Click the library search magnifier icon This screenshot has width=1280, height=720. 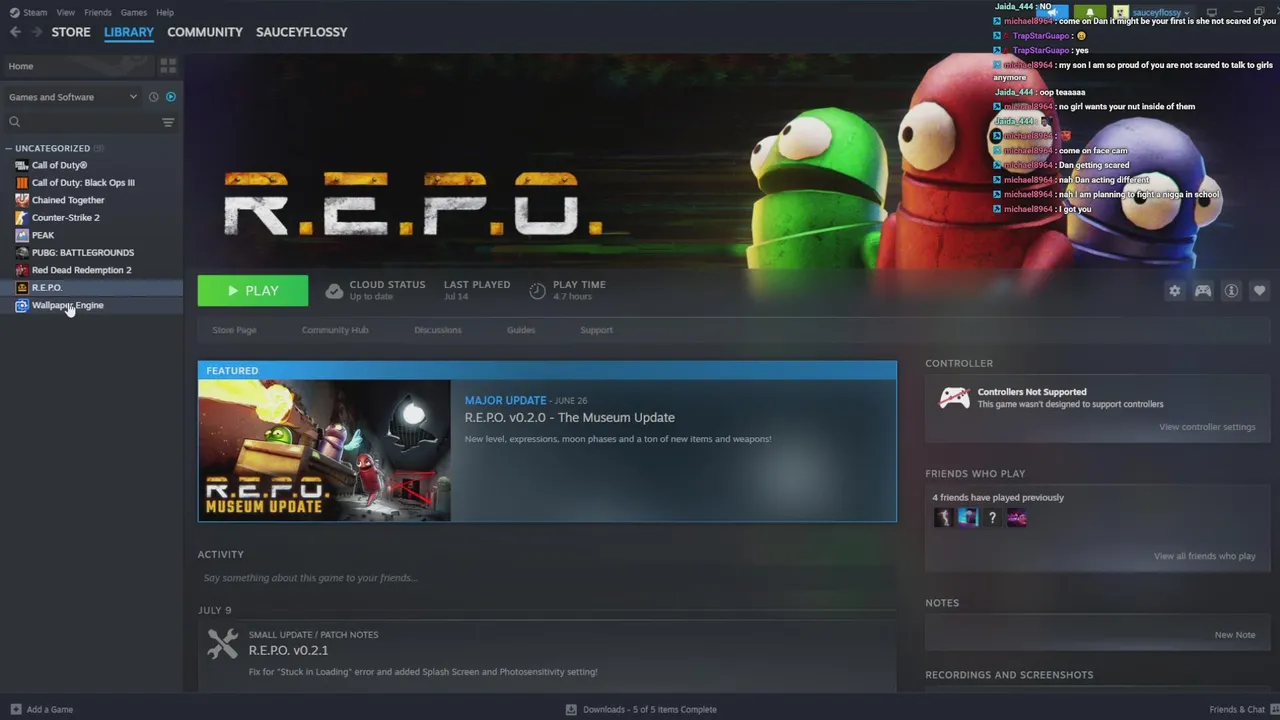pos(15,122)
